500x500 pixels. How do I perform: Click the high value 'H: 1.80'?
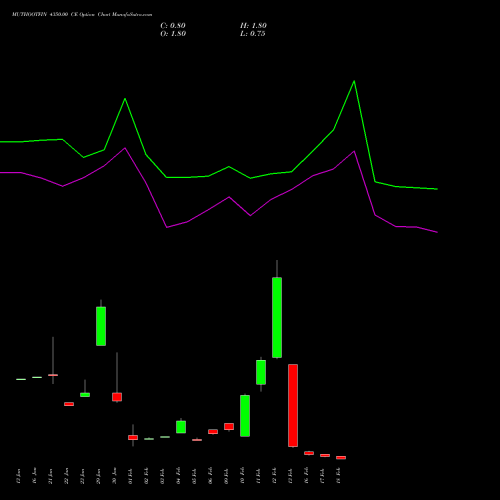(x=253, y=26)
